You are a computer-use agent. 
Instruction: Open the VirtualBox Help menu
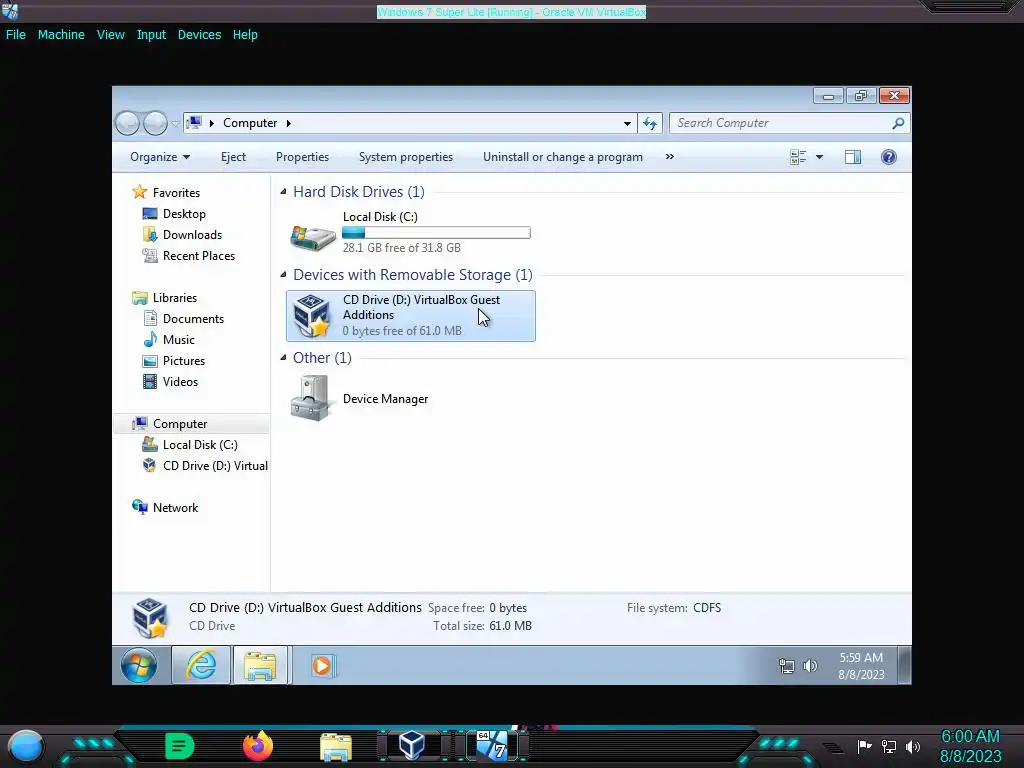(245, 35)
